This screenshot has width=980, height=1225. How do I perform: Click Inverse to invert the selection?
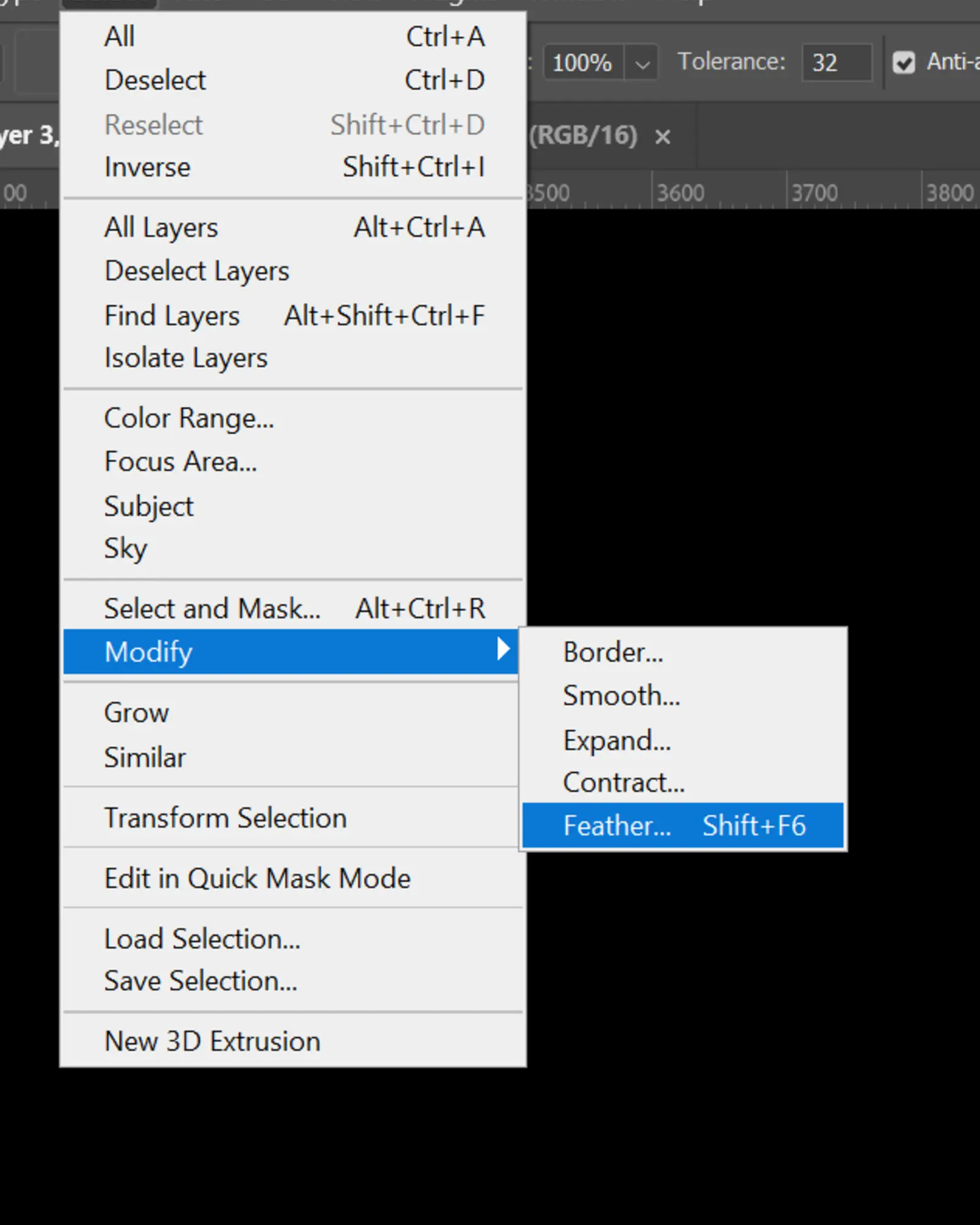point(147,167)
